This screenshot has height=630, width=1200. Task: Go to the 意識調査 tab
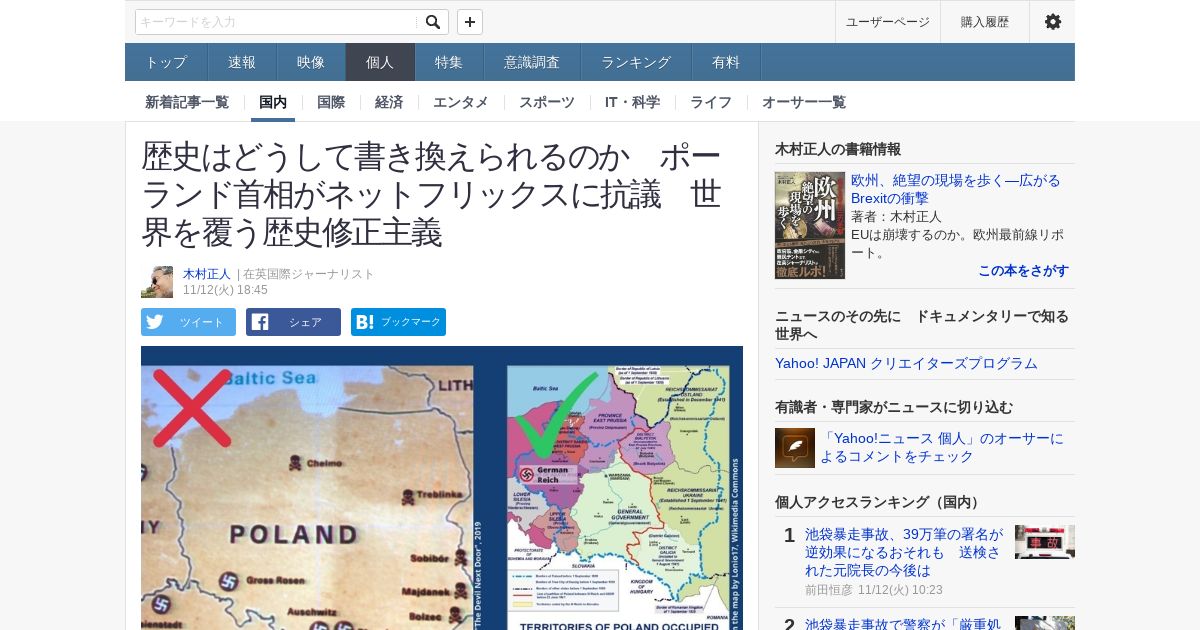click(532, 62)
